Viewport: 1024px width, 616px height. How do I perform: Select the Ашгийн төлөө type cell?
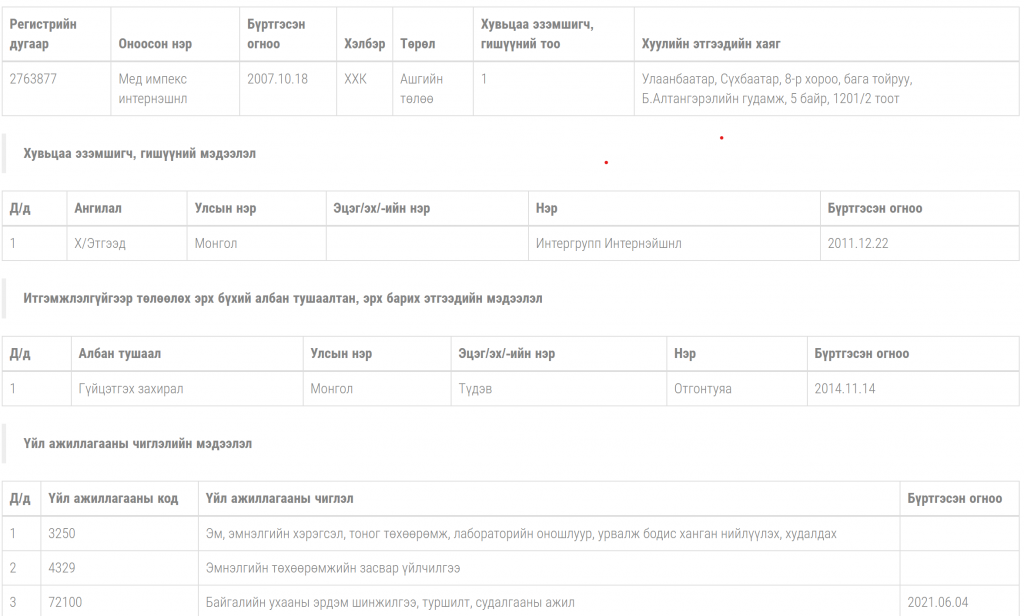421,89
